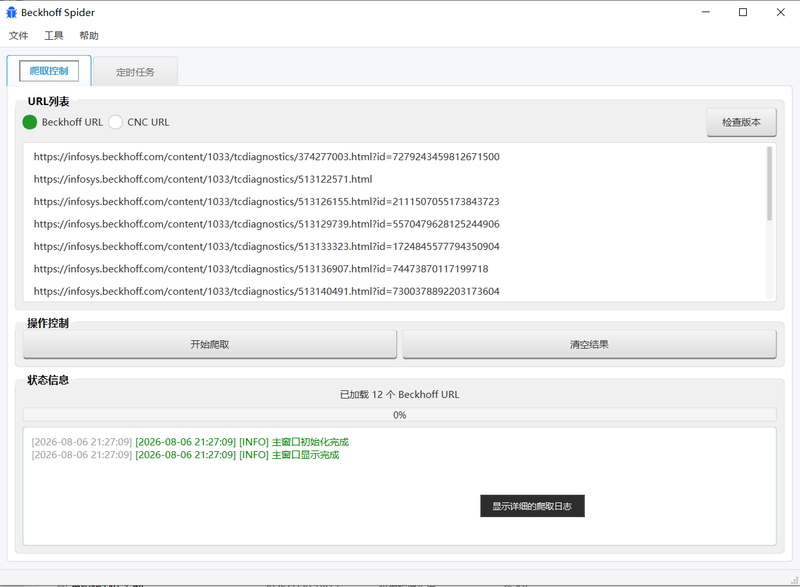Select URL ending 374277003.html?id=7279243459812671500
The width and height of the screenshot is (800, 587).
(266, 157)
